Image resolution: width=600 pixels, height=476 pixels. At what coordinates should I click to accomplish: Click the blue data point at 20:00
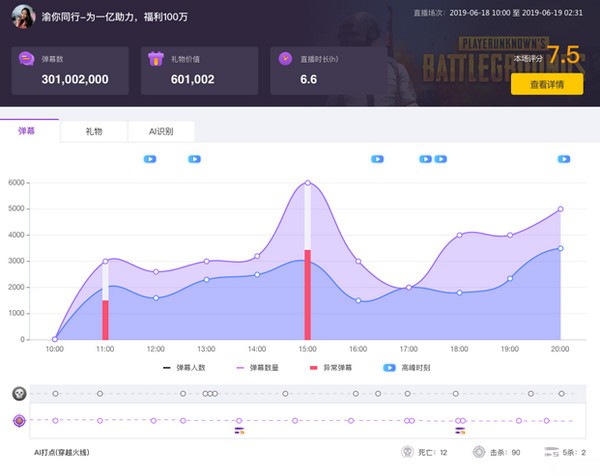coord(561,248)
